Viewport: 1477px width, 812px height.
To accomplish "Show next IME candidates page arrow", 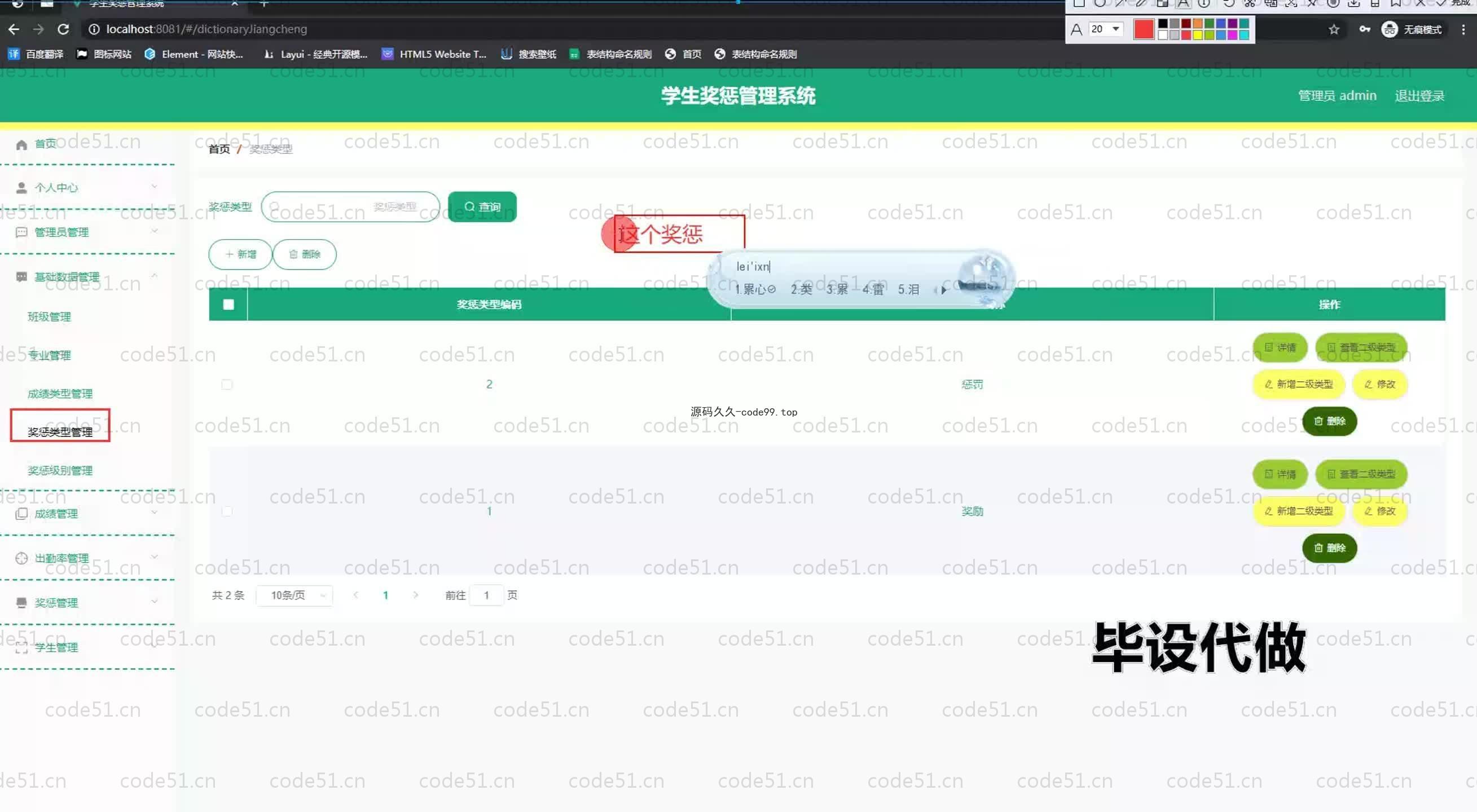I will pyautogui.click(x=943, y=290).
